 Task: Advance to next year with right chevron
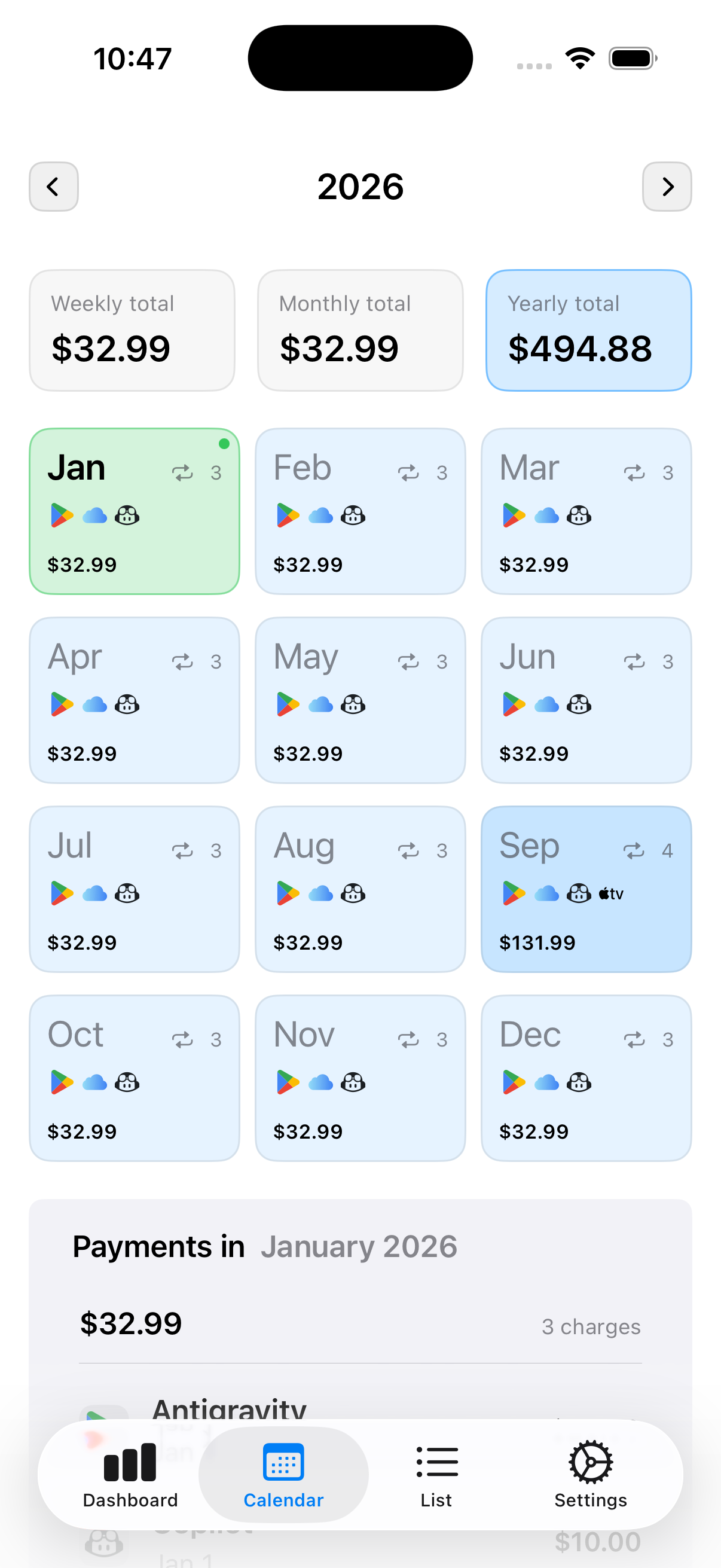tap(666, 186)
